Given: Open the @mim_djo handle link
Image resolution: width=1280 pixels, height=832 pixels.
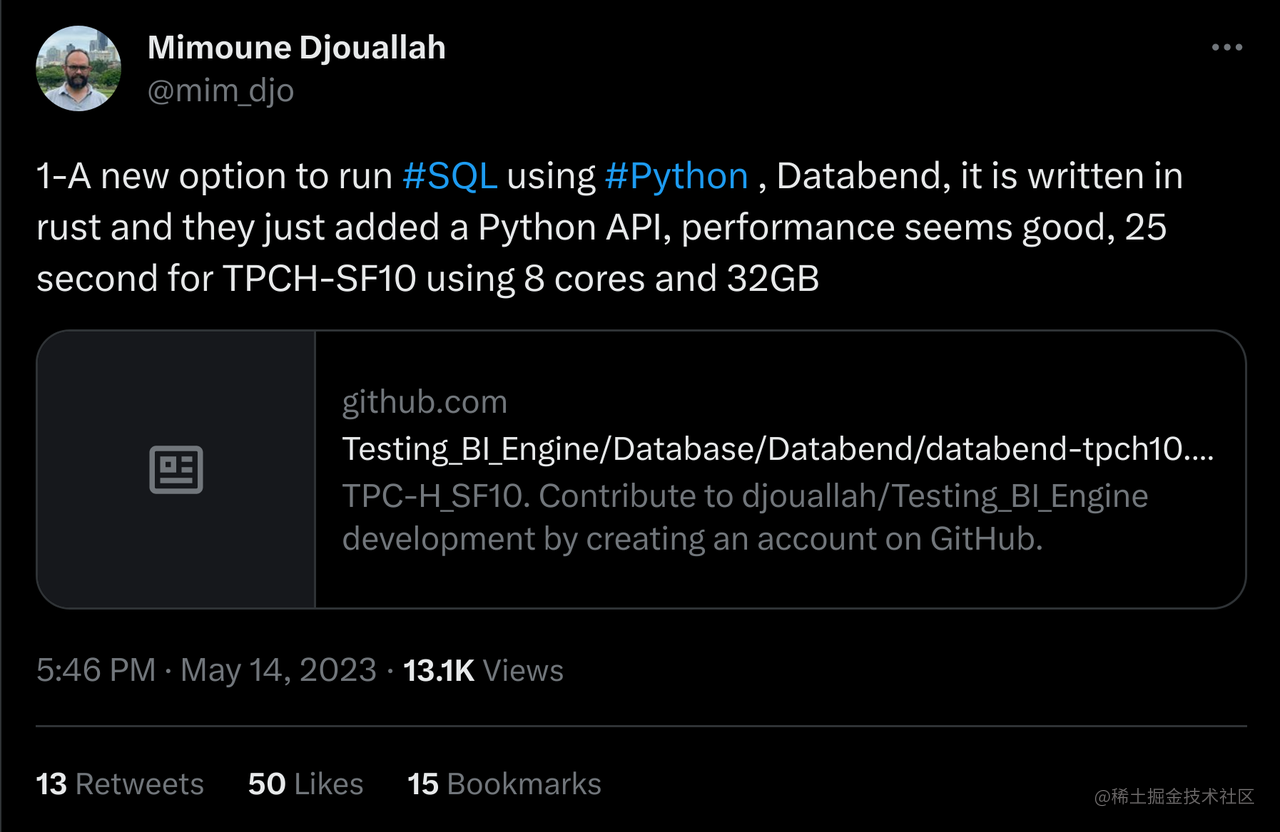Looking at the screenshot, I should tap(220, 91).
